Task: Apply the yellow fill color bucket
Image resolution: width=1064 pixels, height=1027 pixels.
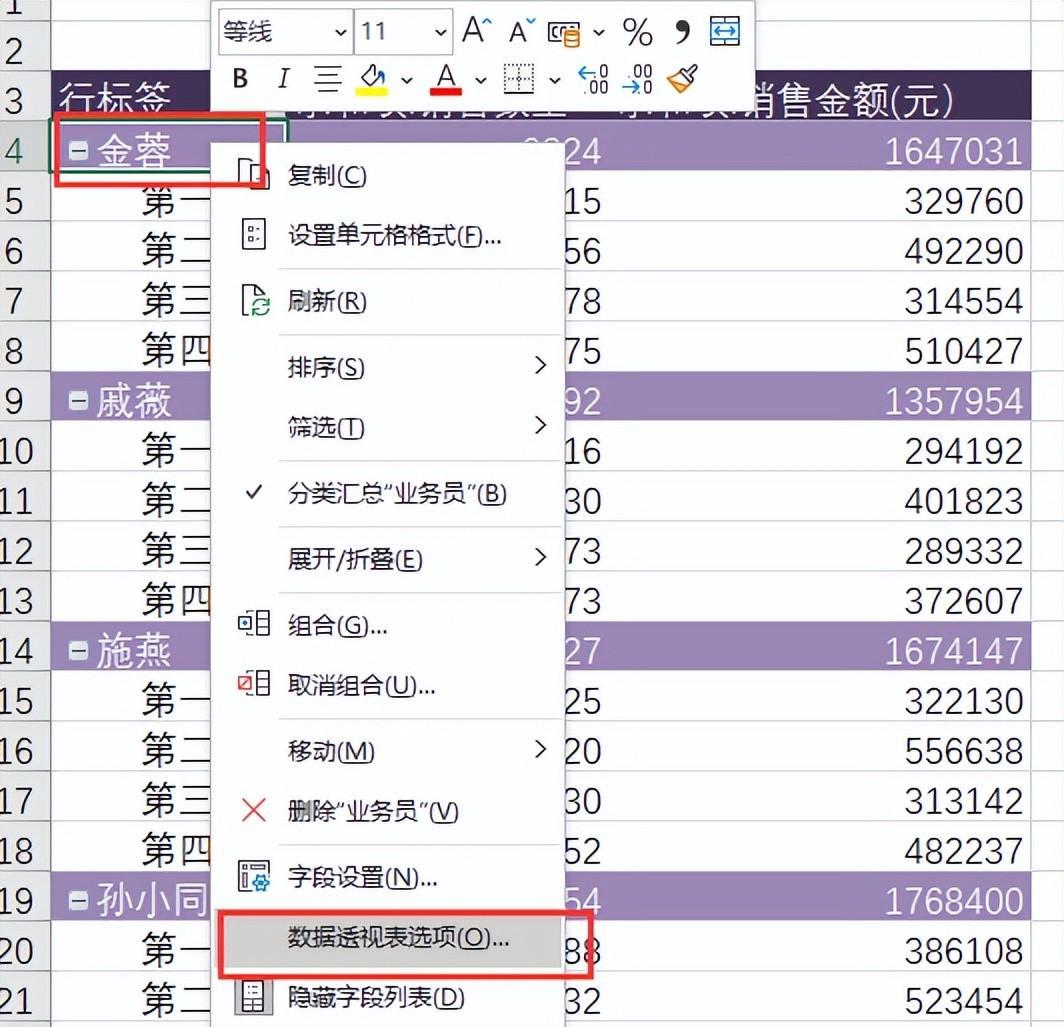Action: click(372, 79)
